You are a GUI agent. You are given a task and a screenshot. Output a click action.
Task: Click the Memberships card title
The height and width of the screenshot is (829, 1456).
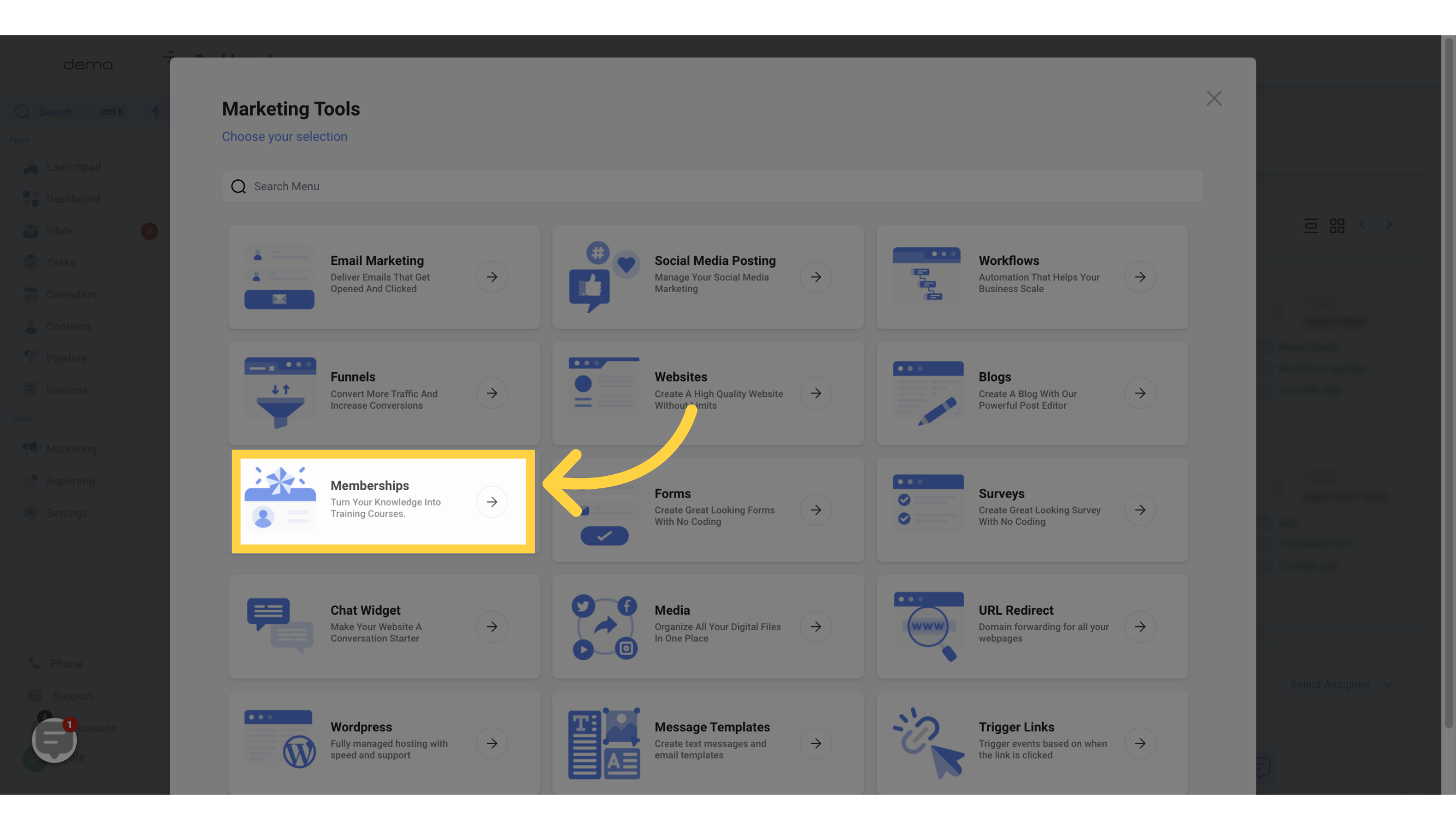point(370,486)
